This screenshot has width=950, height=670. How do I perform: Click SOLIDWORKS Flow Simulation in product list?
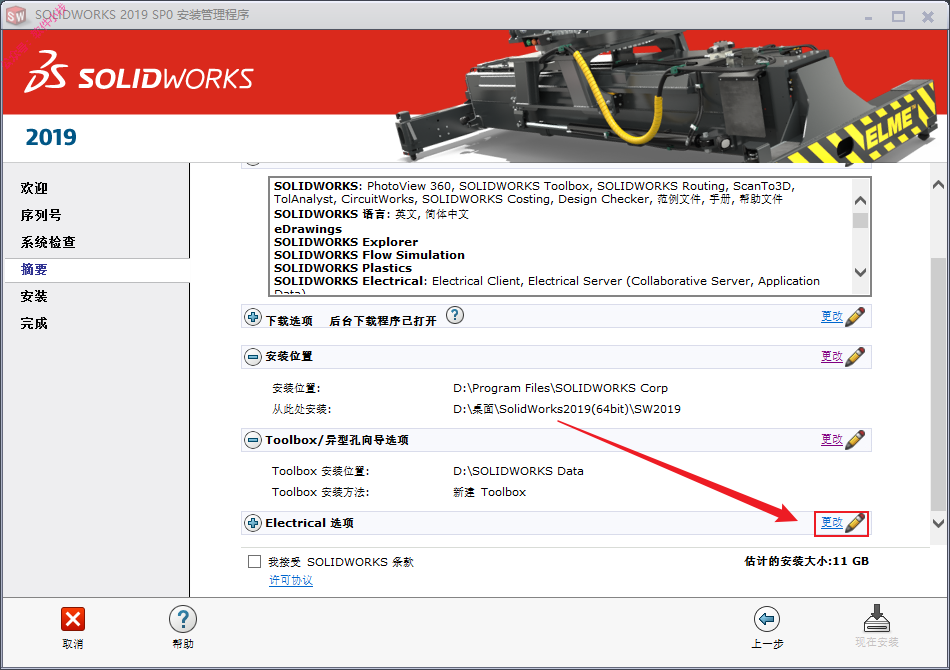[x=369, y=255]
